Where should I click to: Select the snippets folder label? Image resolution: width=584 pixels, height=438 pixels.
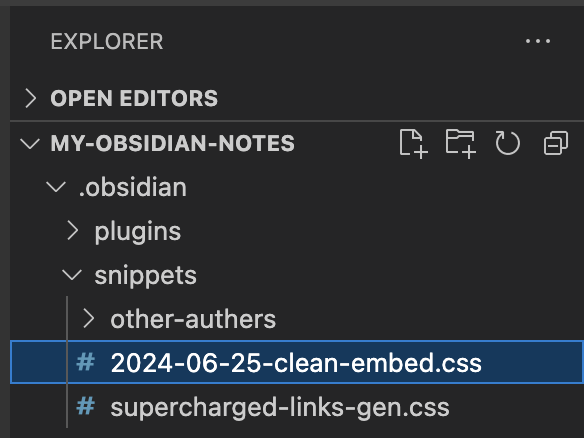pyautogui.click(x=145, y=276)
